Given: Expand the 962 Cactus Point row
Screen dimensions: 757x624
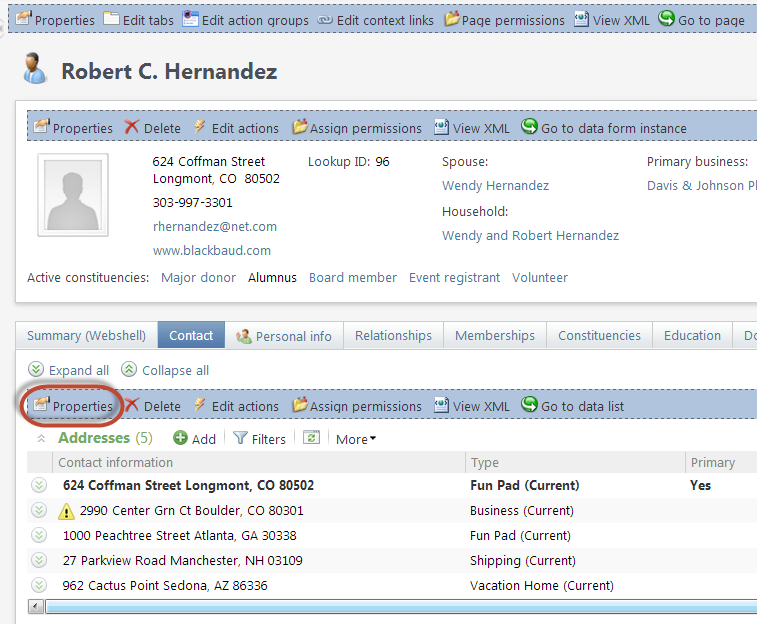Looking at the screenshot, I should (x=39, y=585).
